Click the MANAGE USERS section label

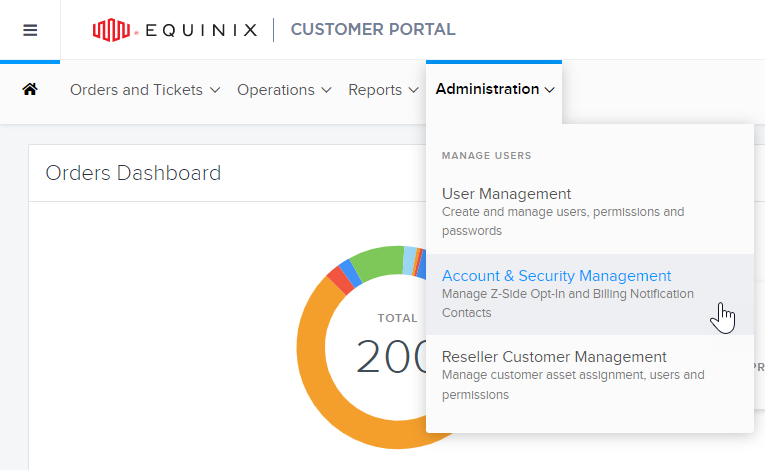click(x=486, y=156)
